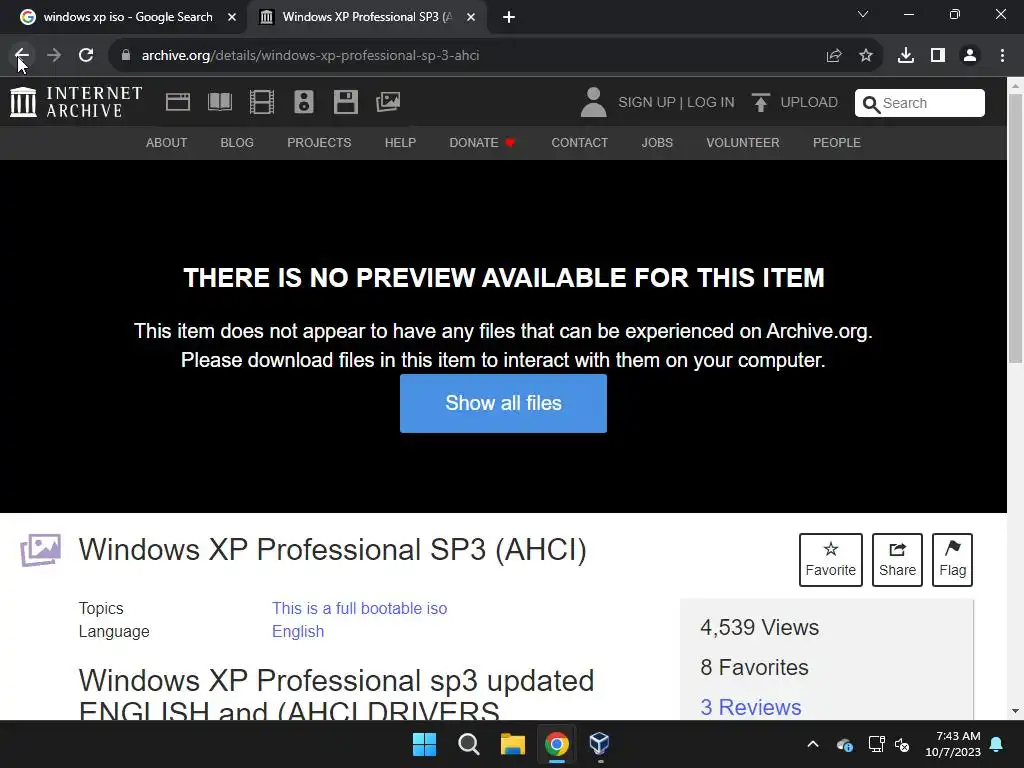
Task: Click the upload arrow icon
Action: (760, 103)
